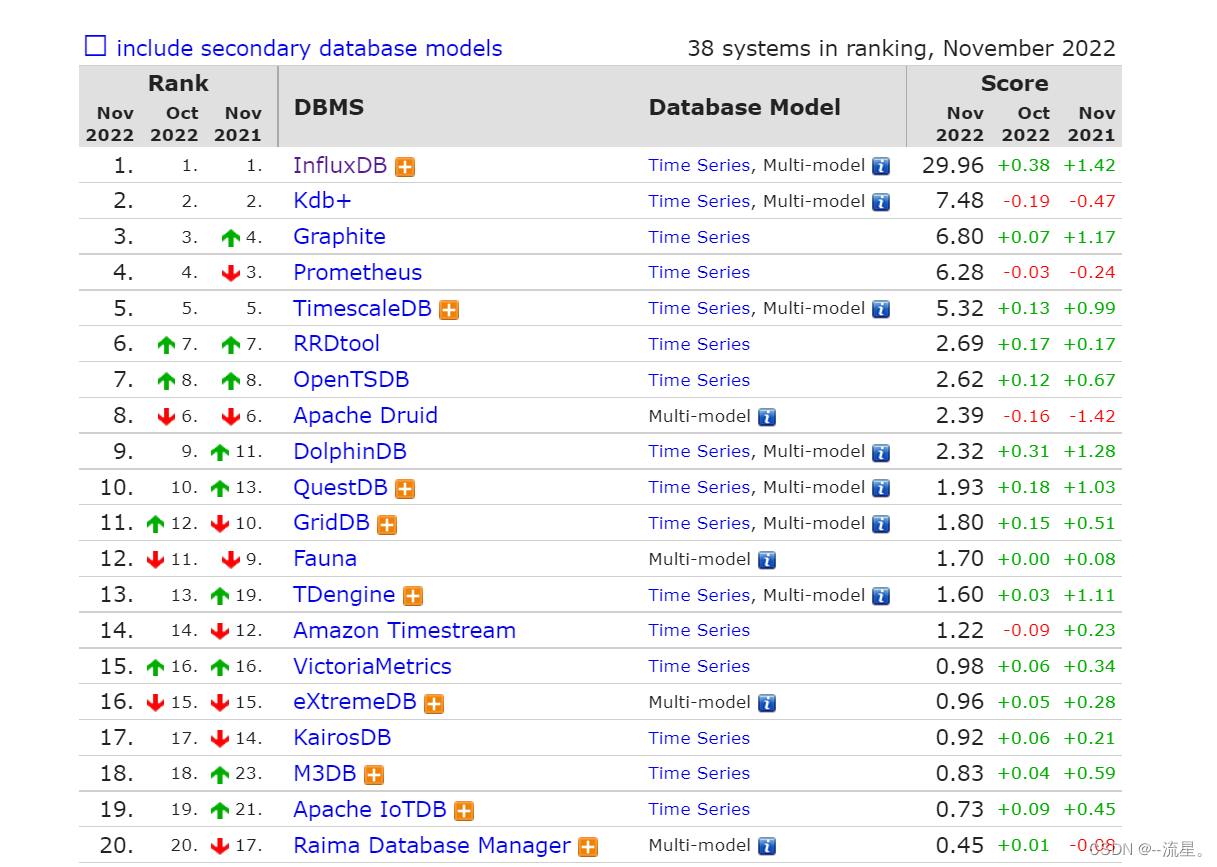Screen dimensions: 1217x867
Task: Click the blue info icon in Raima Database Manager row
Action: click(767, 847)
